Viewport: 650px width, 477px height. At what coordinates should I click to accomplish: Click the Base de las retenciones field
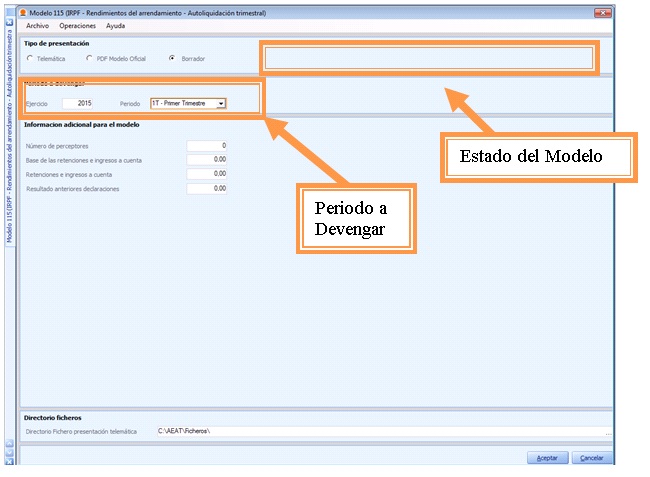point(207,160)
